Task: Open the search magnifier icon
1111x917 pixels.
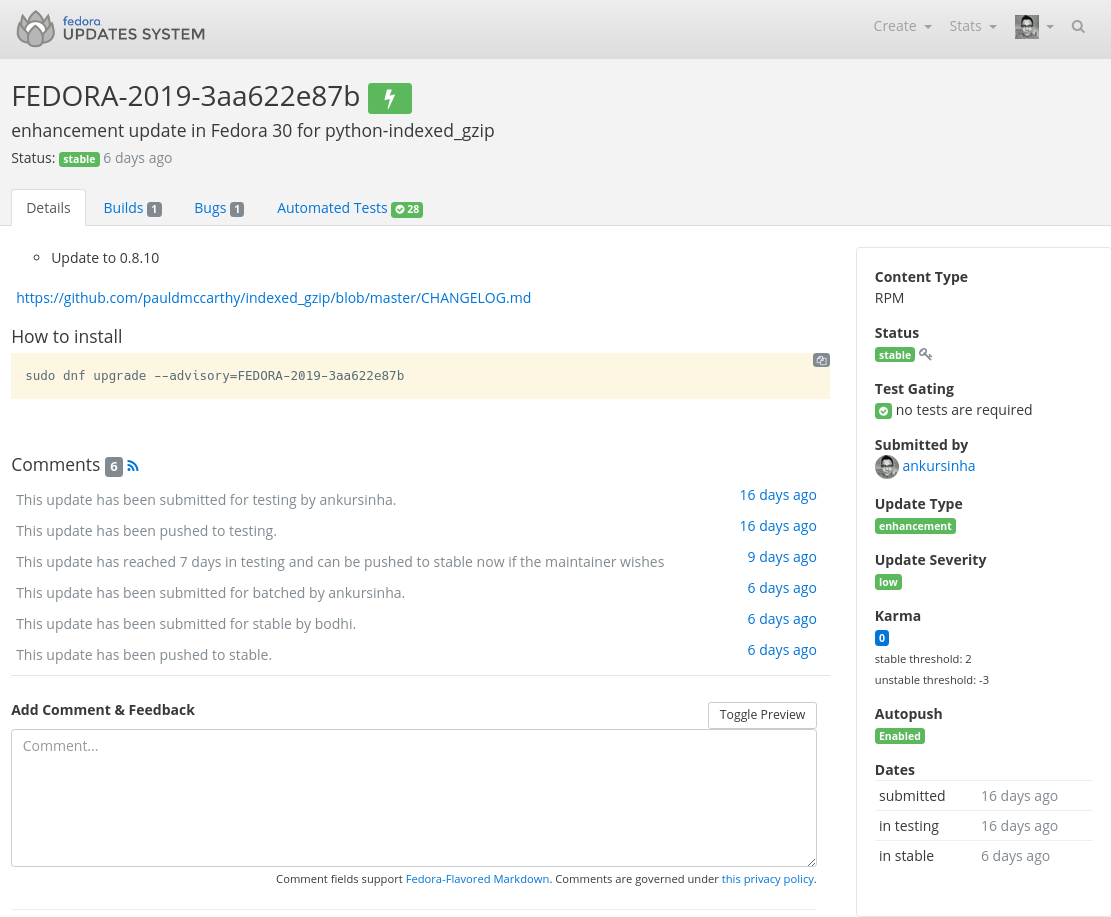Action: 1078,27
